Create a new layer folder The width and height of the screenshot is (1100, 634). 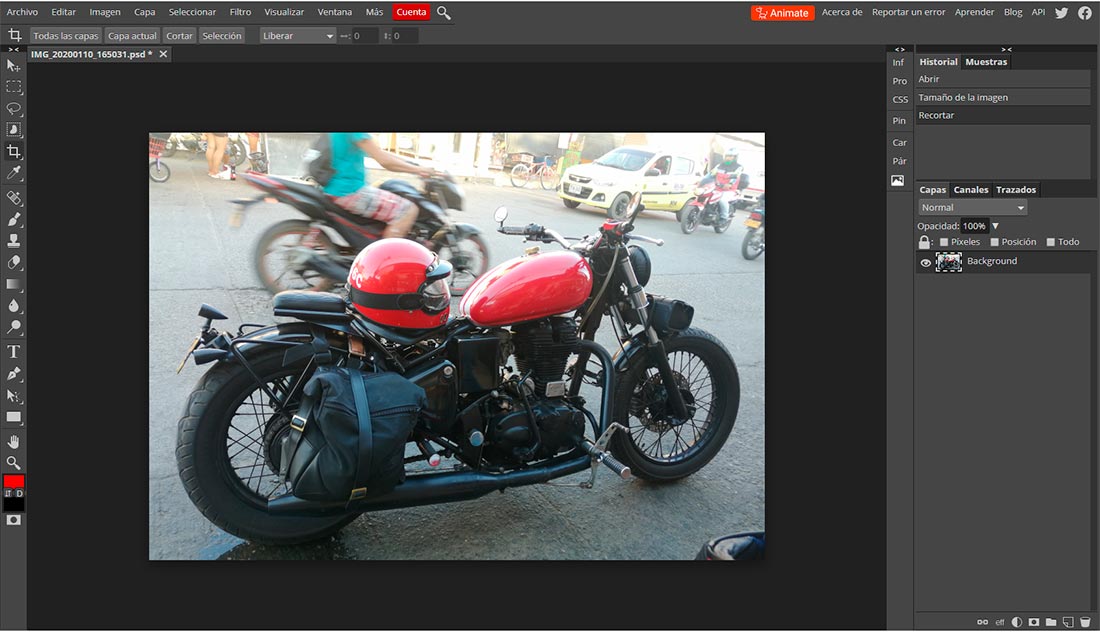pos(1051,622)
